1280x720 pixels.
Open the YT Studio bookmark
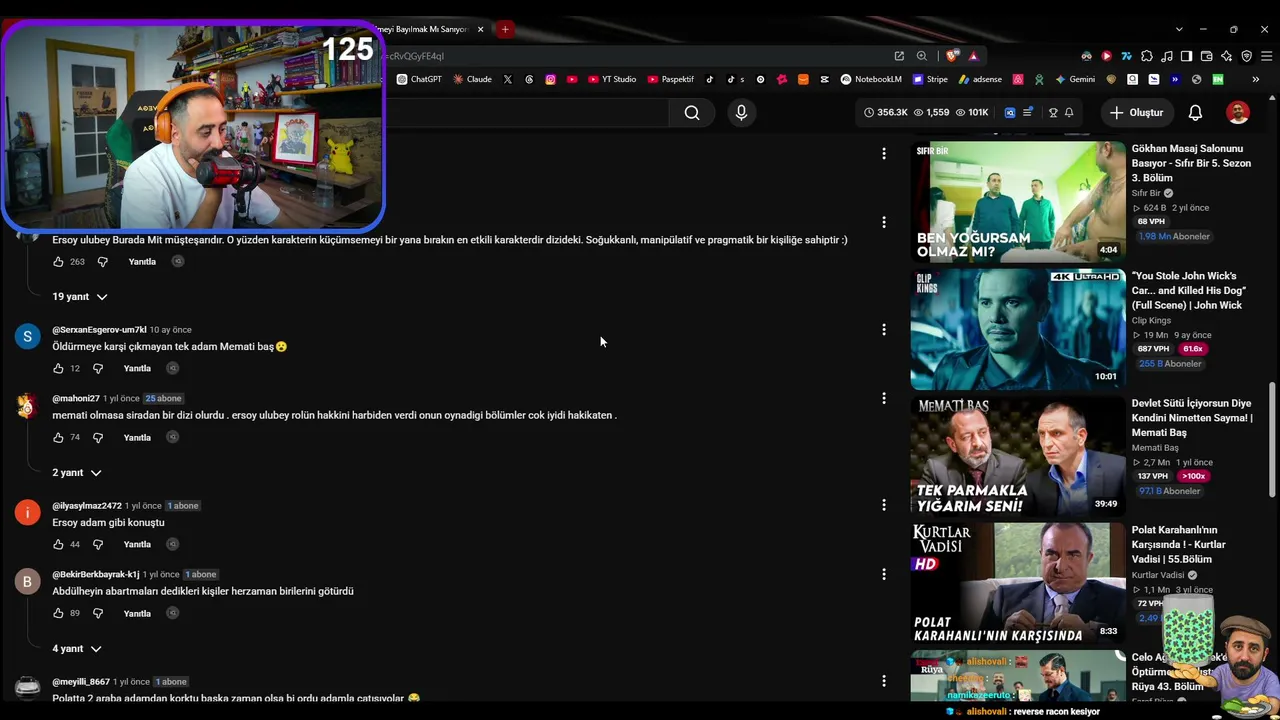612,79
